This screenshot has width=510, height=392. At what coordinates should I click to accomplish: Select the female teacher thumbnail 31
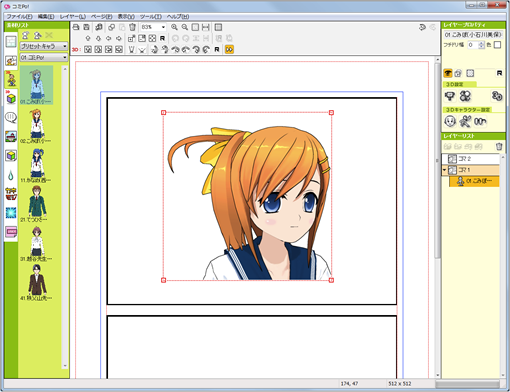pyautogui.click(x=36, y=243)
